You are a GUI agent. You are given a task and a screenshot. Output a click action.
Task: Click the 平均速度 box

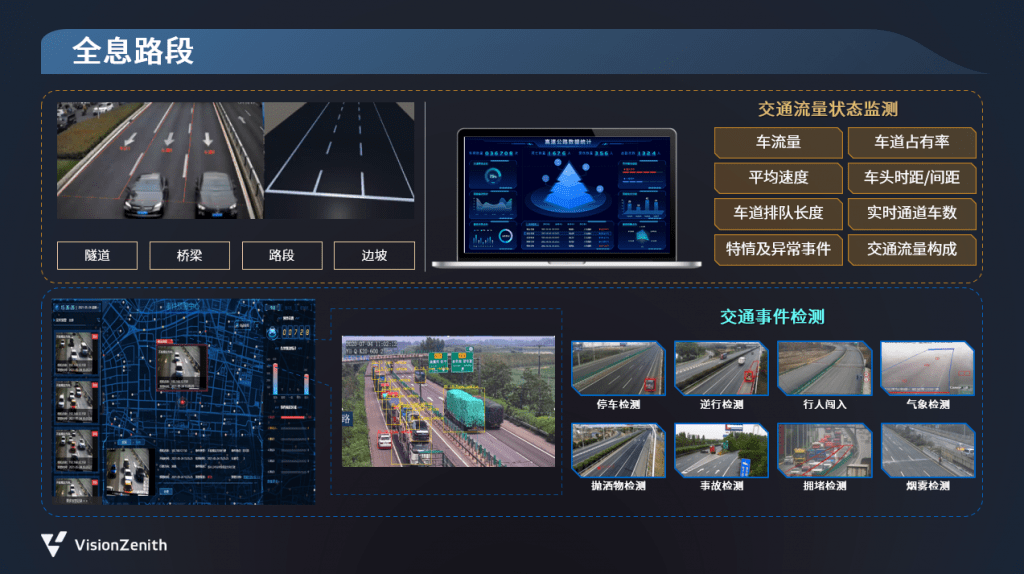tap(778, 178)
